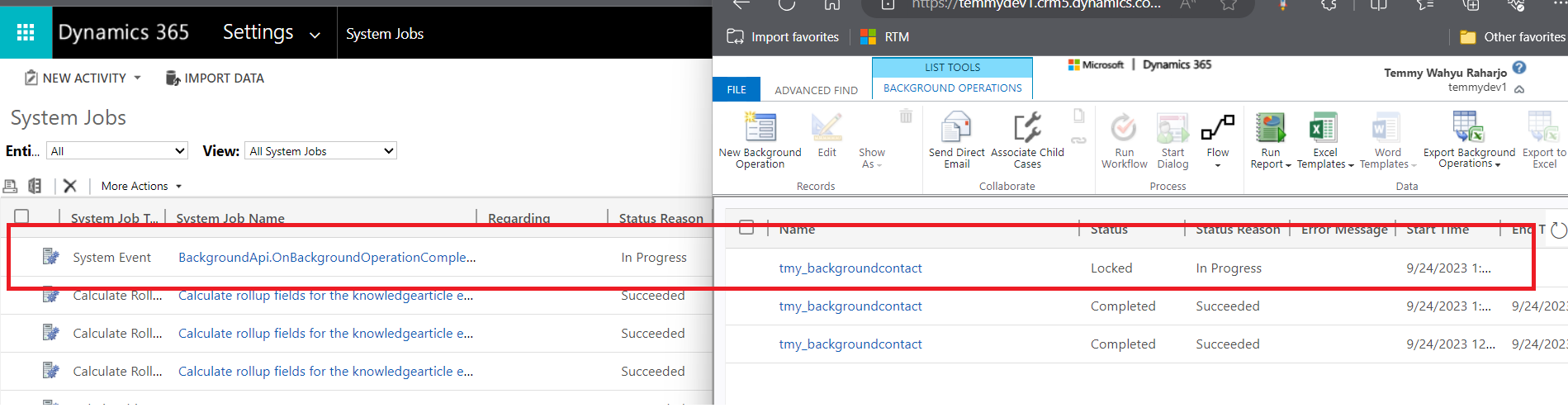Click the Run Report icon
Viewport: 1568px width, 408px height.
click(1270, 128)
